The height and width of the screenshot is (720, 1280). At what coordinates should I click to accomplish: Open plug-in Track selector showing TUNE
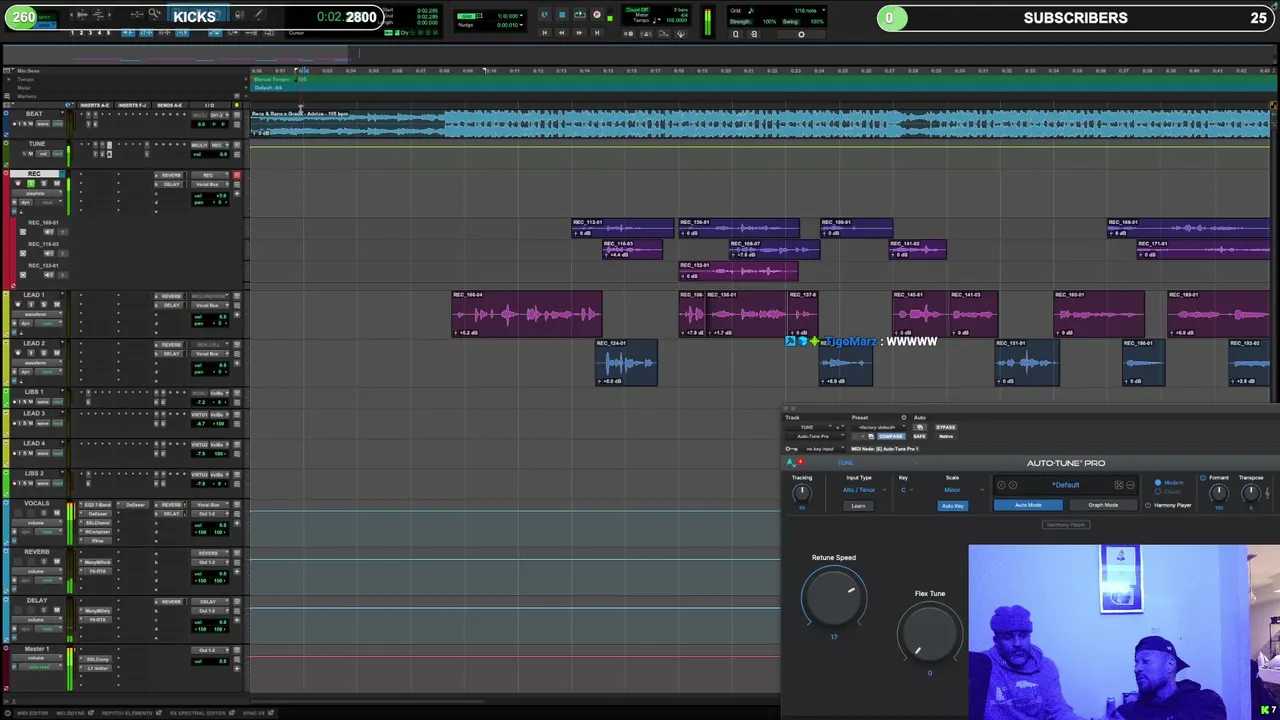pos(810,427)
